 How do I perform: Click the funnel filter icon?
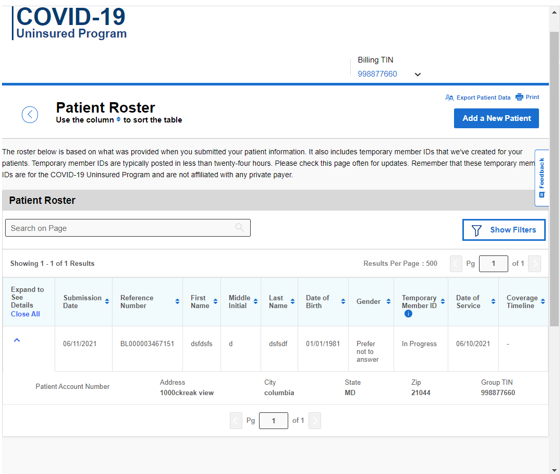(476, 230)
